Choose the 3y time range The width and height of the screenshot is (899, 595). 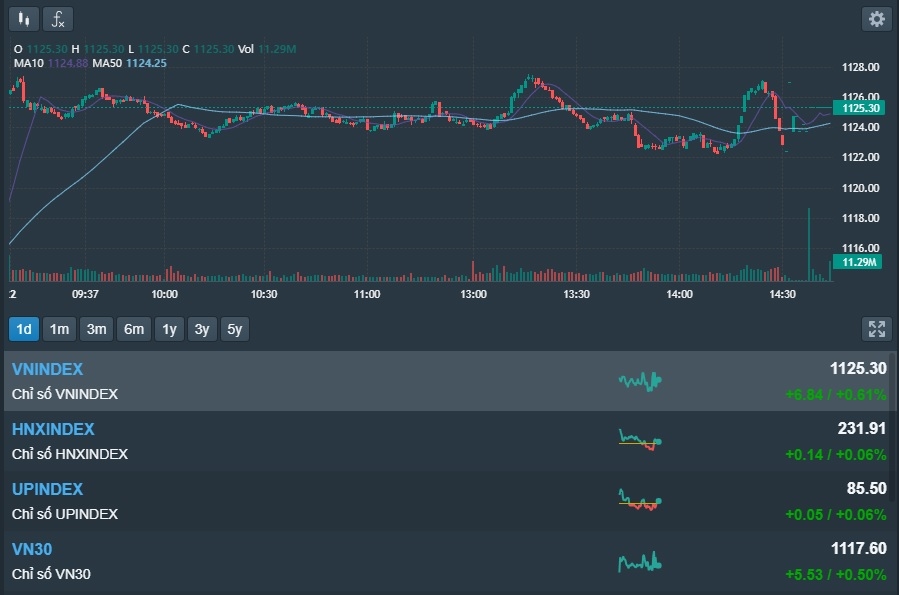202,329
